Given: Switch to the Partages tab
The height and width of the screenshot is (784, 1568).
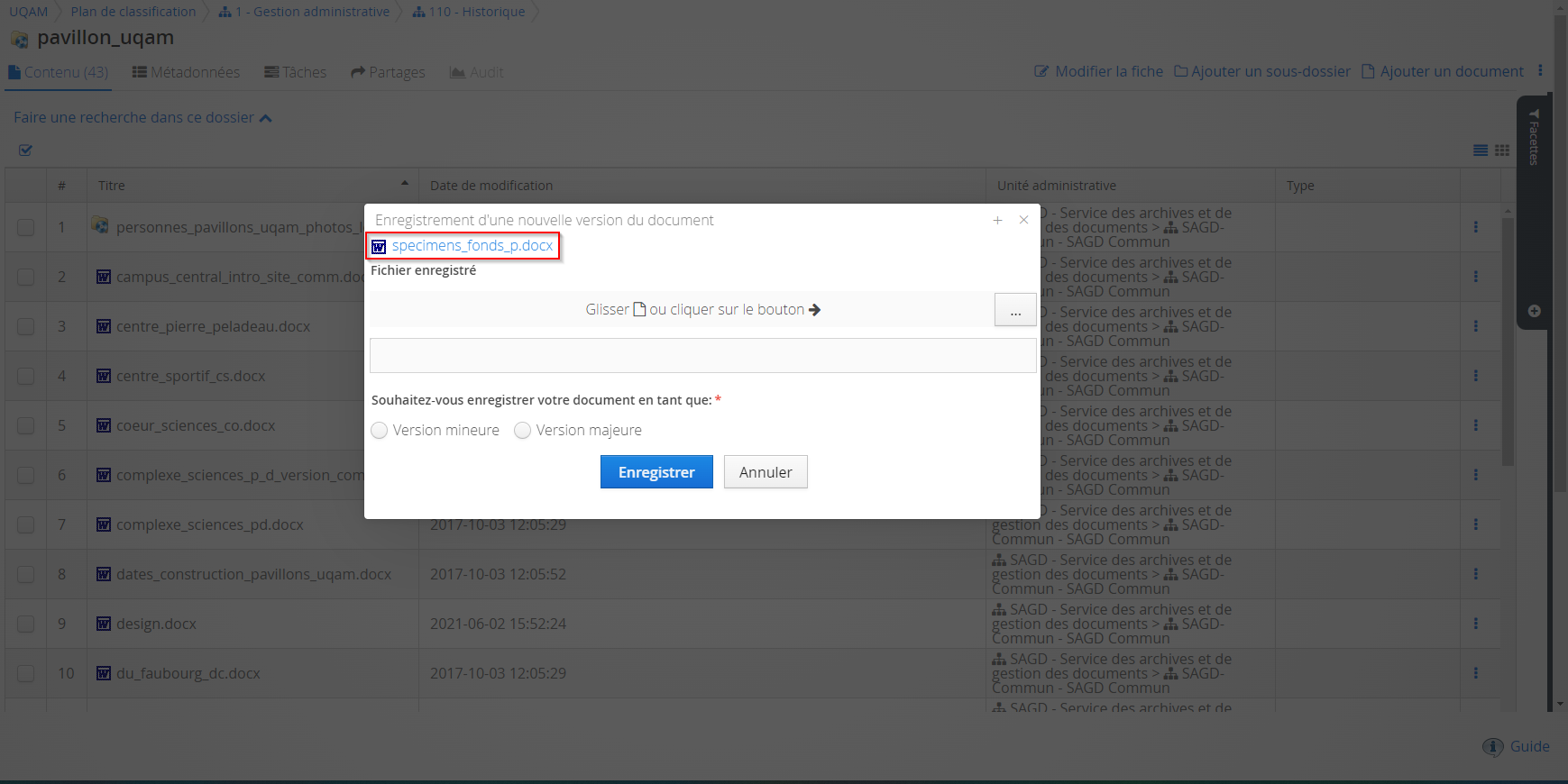Looking at the screenshot, I should 388,72.
